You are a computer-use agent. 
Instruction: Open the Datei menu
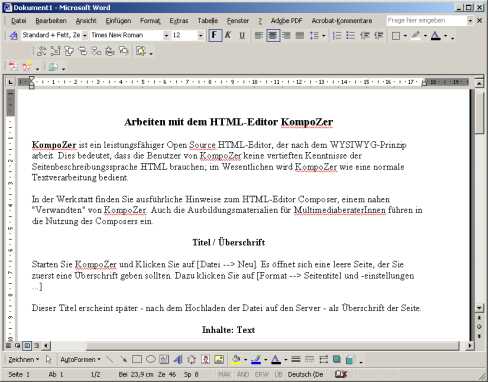click(19, 21)
